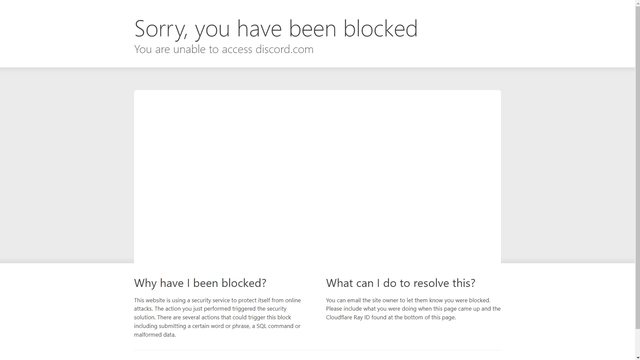
Task: Click the scrollbar track below the thumb
Action: (x=637, y=342)
